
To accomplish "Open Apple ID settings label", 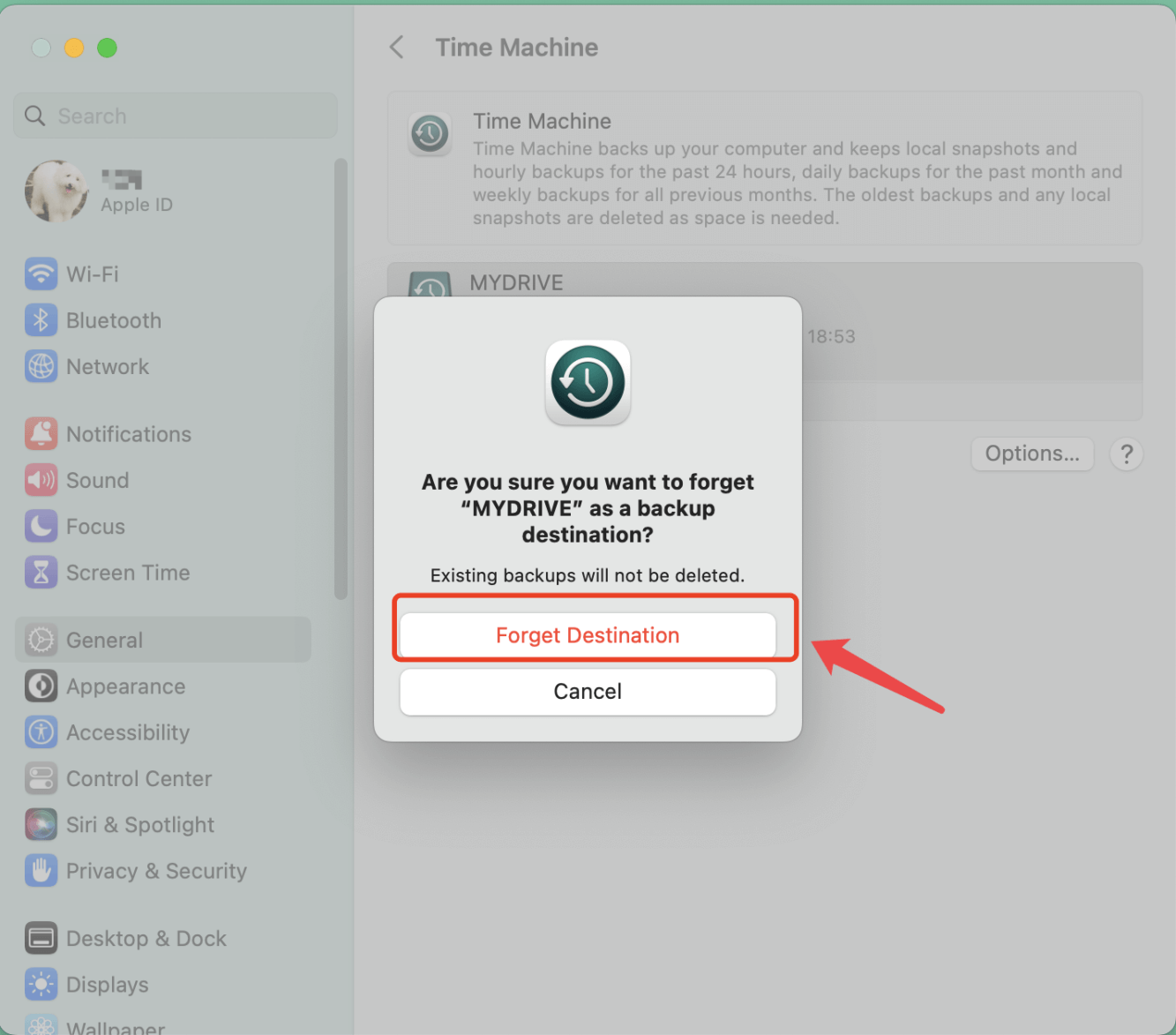I will [x=137, y=205].
